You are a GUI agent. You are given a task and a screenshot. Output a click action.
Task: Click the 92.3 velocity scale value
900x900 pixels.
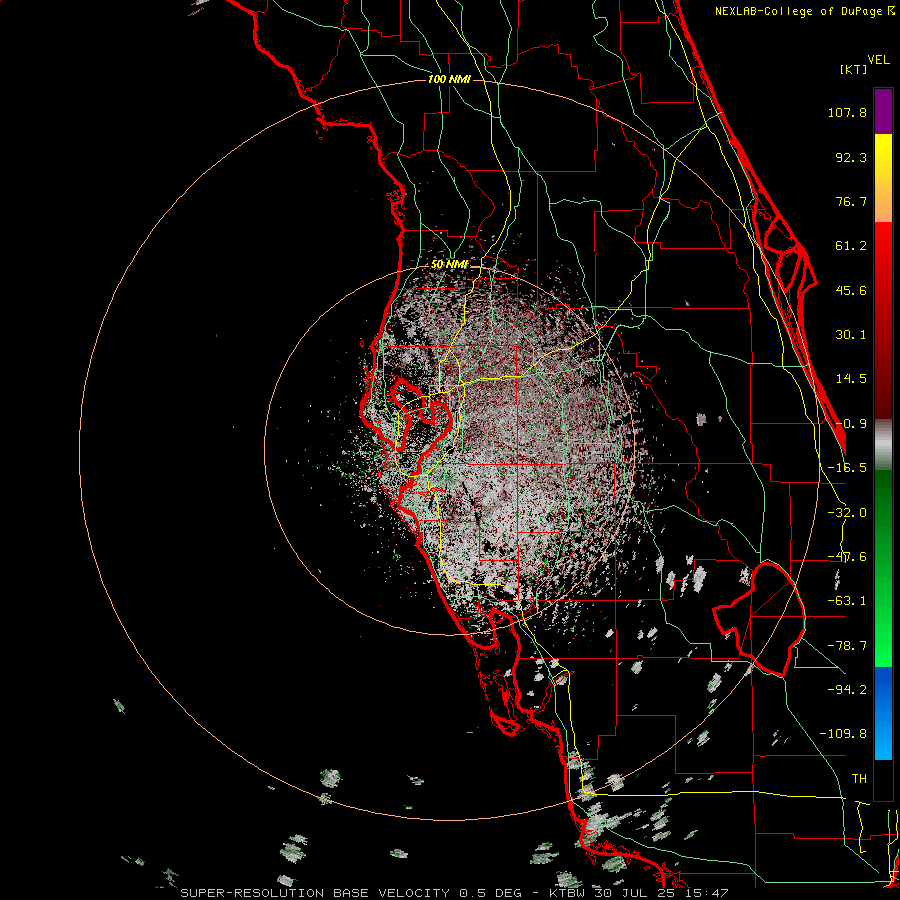coord(851,157)
